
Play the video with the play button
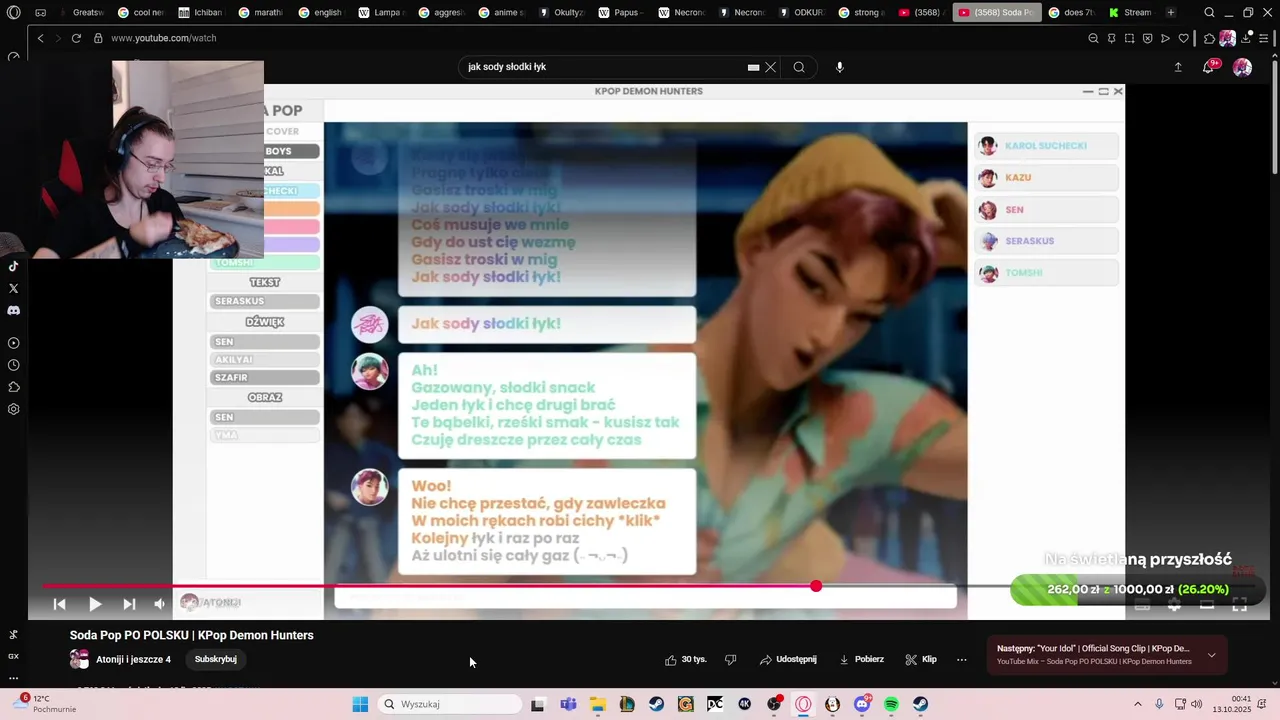coord(95,604)
